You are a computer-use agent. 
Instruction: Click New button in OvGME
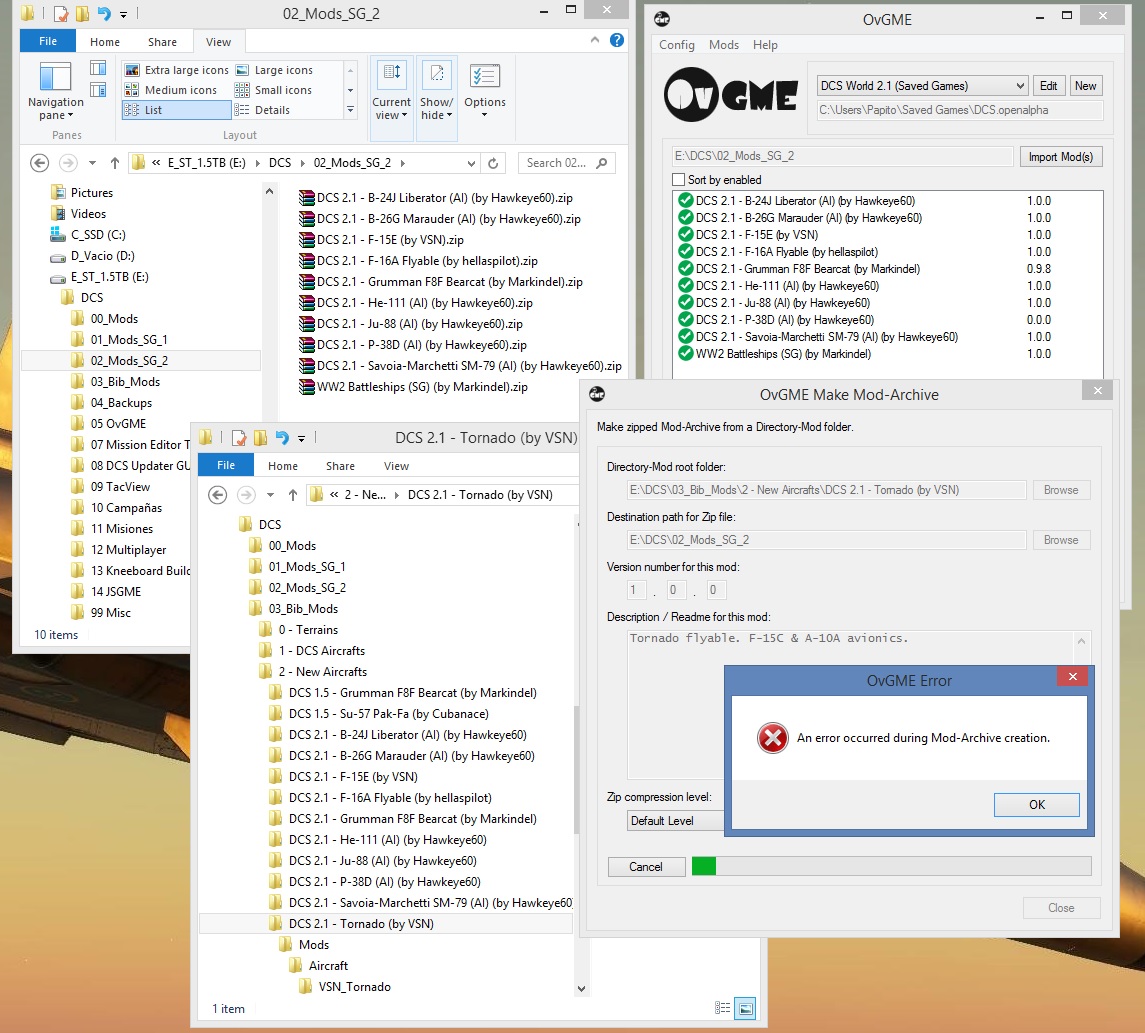[1085, 86]
